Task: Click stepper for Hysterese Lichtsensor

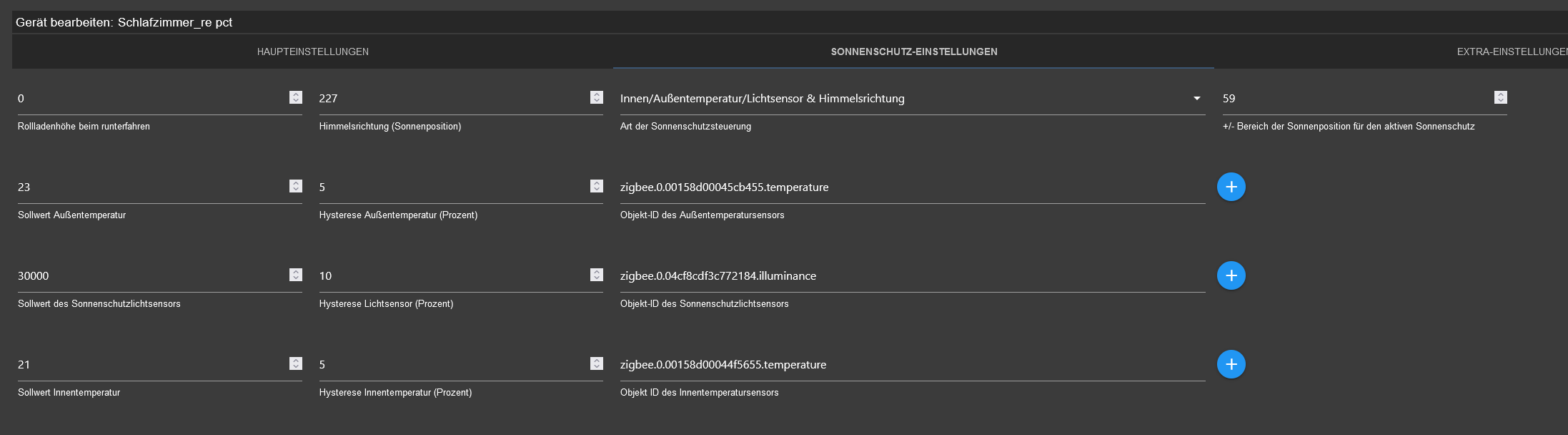Action: click(597, 275)
